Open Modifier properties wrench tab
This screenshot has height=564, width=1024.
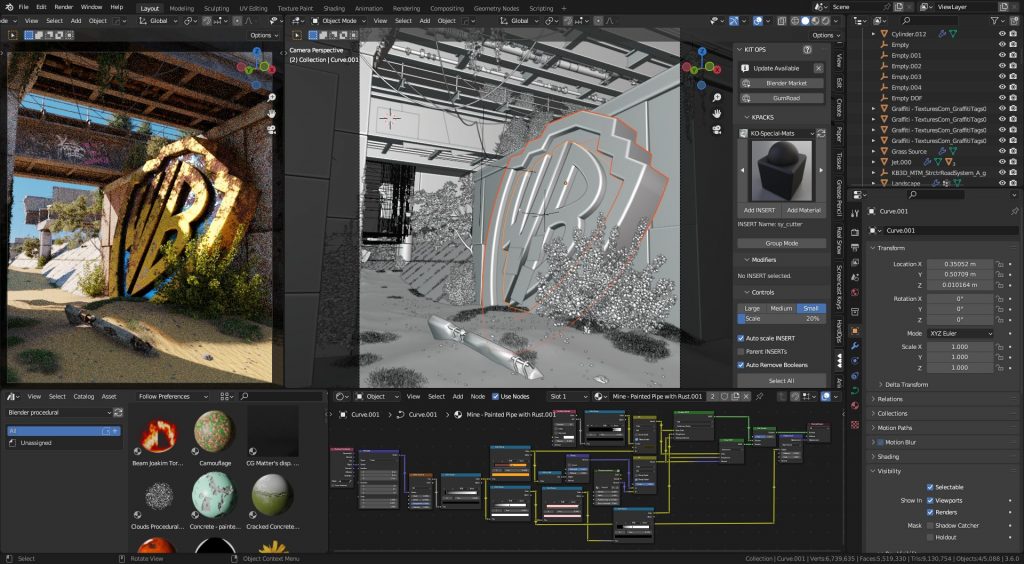(x=855, y=345)
